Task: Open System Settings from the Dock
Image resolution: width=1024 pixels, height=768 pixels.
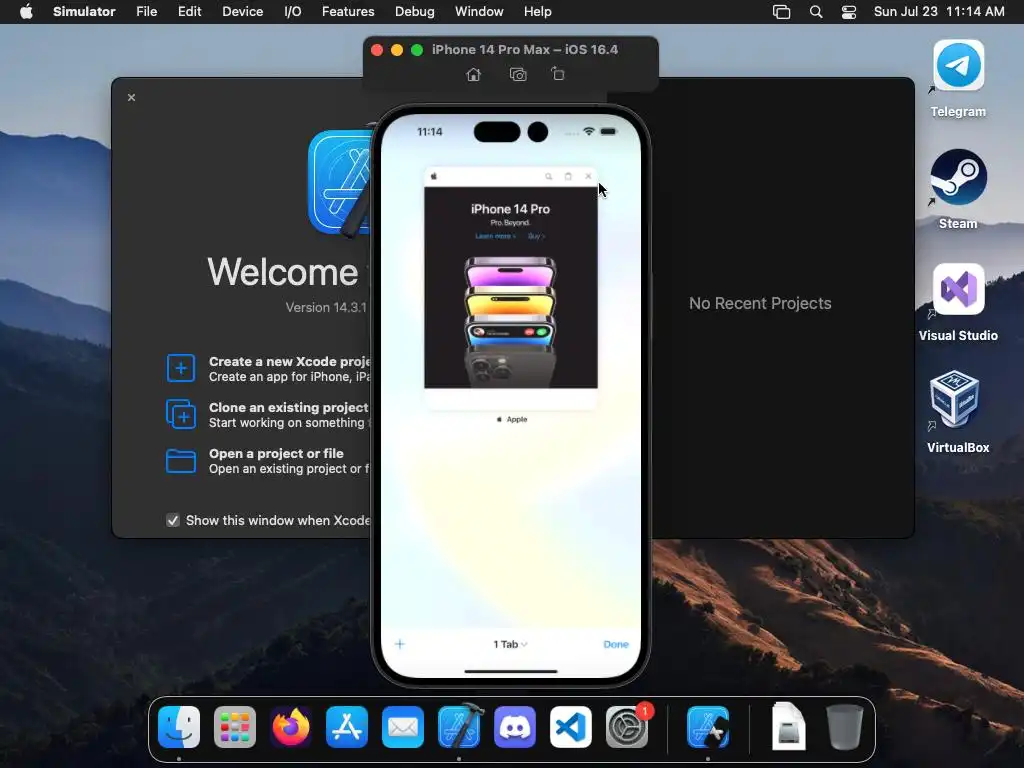Action: click(x=628, y=727)
